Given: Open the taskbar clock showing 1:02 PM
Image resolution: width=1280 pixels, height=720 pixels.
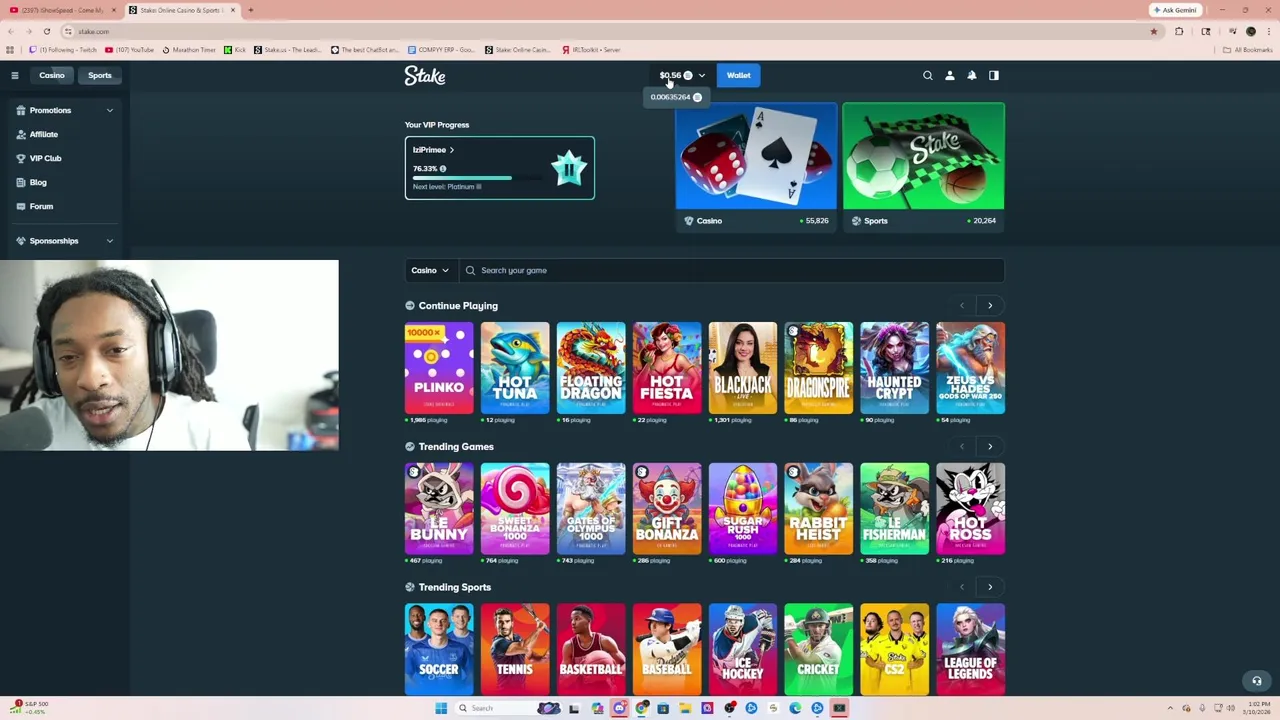Looking at the screenshot, I should pos(1257,708).
